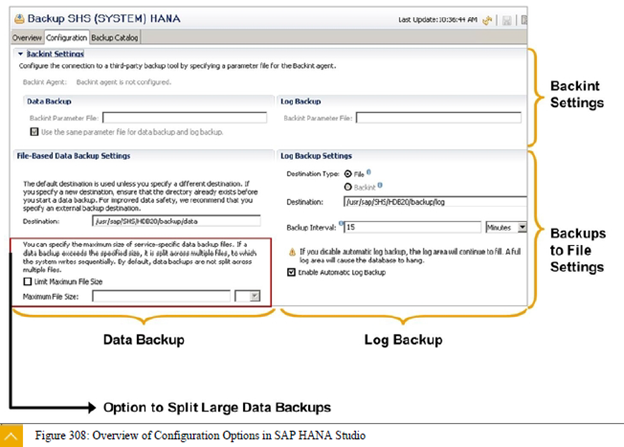Image resolution: width=624 pixels, height=447 pixels.
Task: Toggle Use the same parameter file checkbox
Action: (x=35, y=132)
